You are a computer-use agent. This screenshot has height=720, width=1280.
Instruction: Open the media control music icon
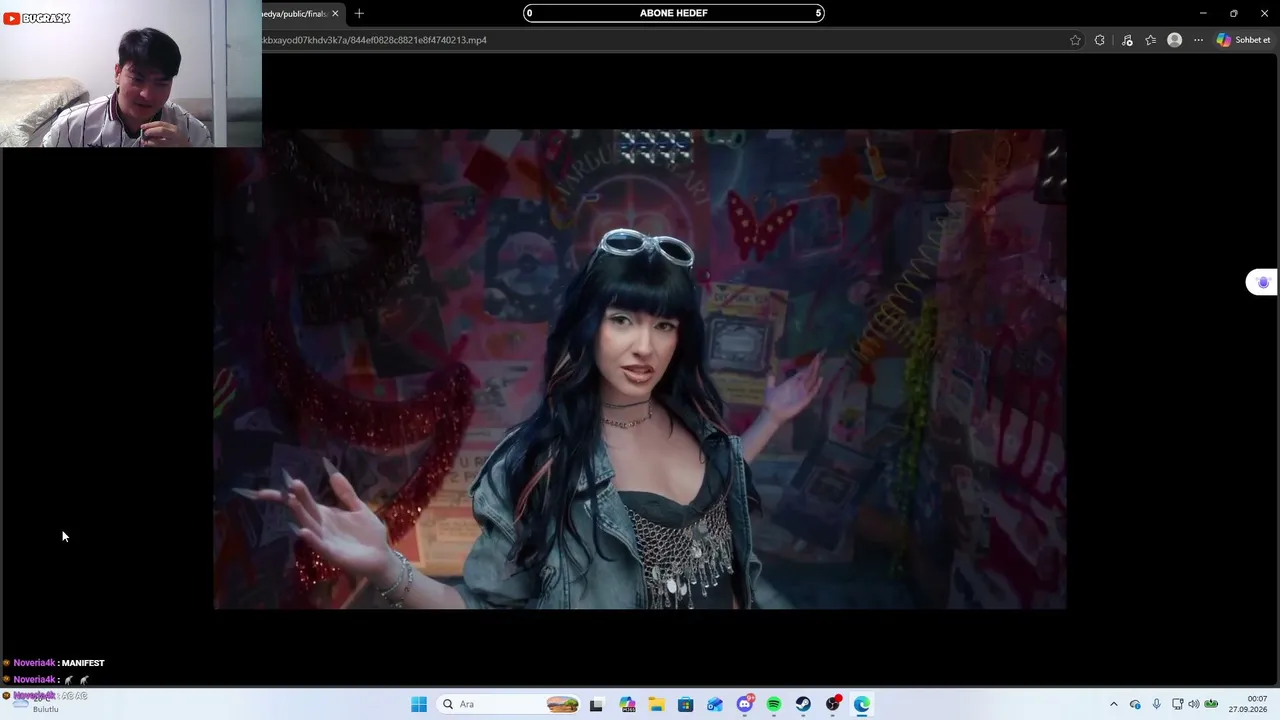1127,40
